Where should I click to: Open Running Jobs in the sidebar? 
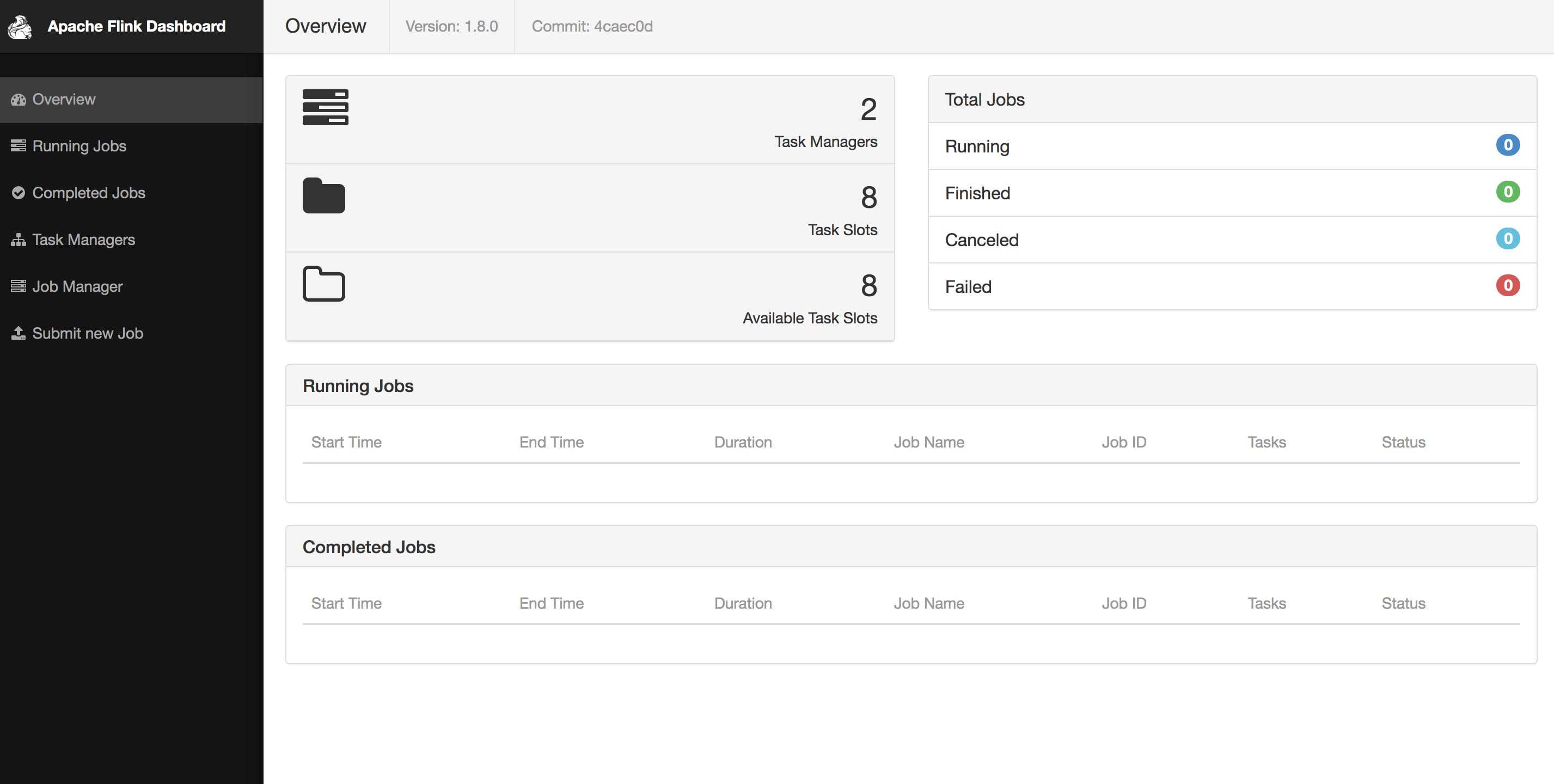tap(132, 146)
